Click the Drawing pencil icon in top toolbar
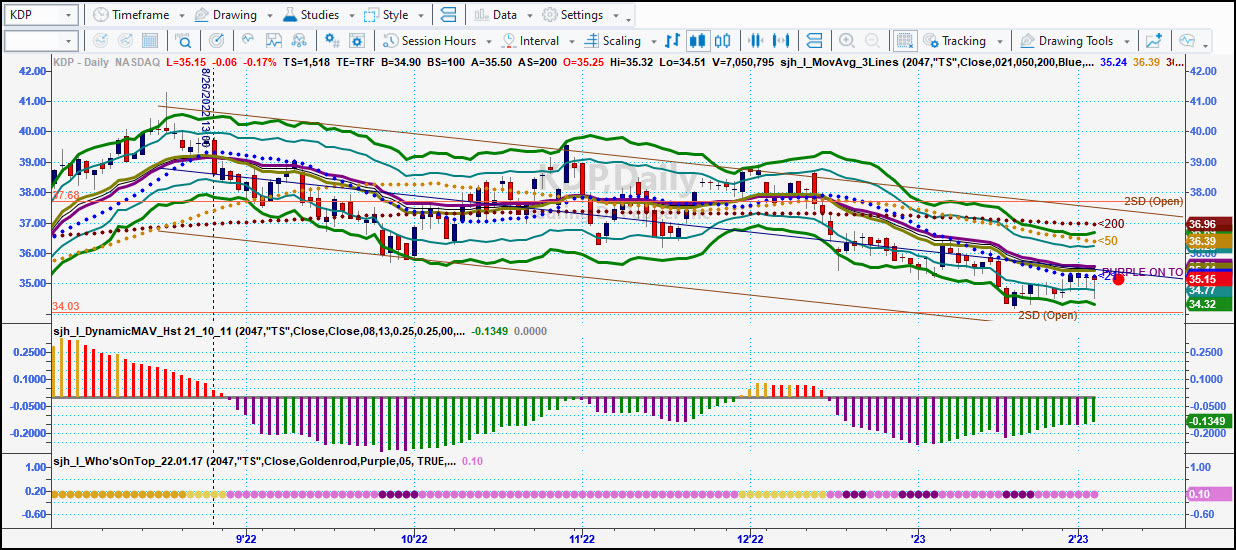Screen dimensions: 1236x550 pos(201,15)
